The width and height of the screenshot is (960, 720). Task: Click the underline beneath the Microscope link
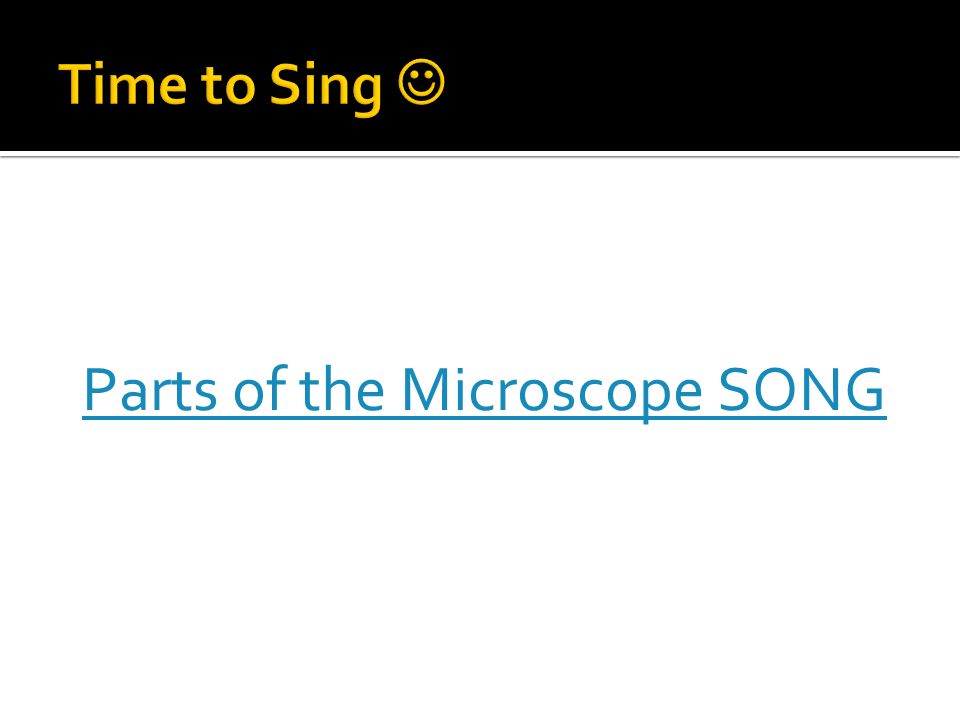[484, 419]
